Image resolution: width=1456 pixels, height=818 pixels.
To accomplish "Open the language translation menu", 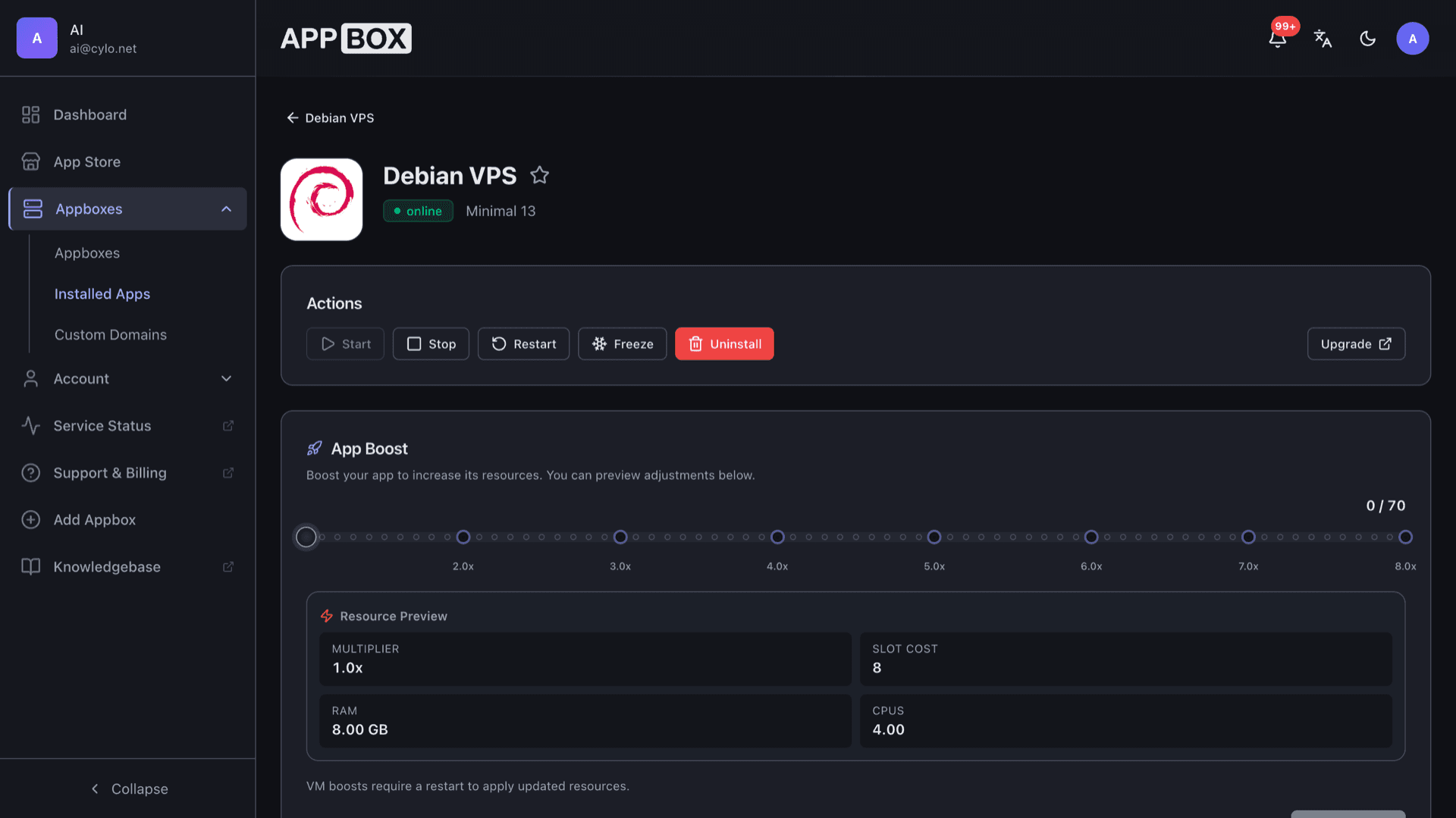I will (1323, 39).
